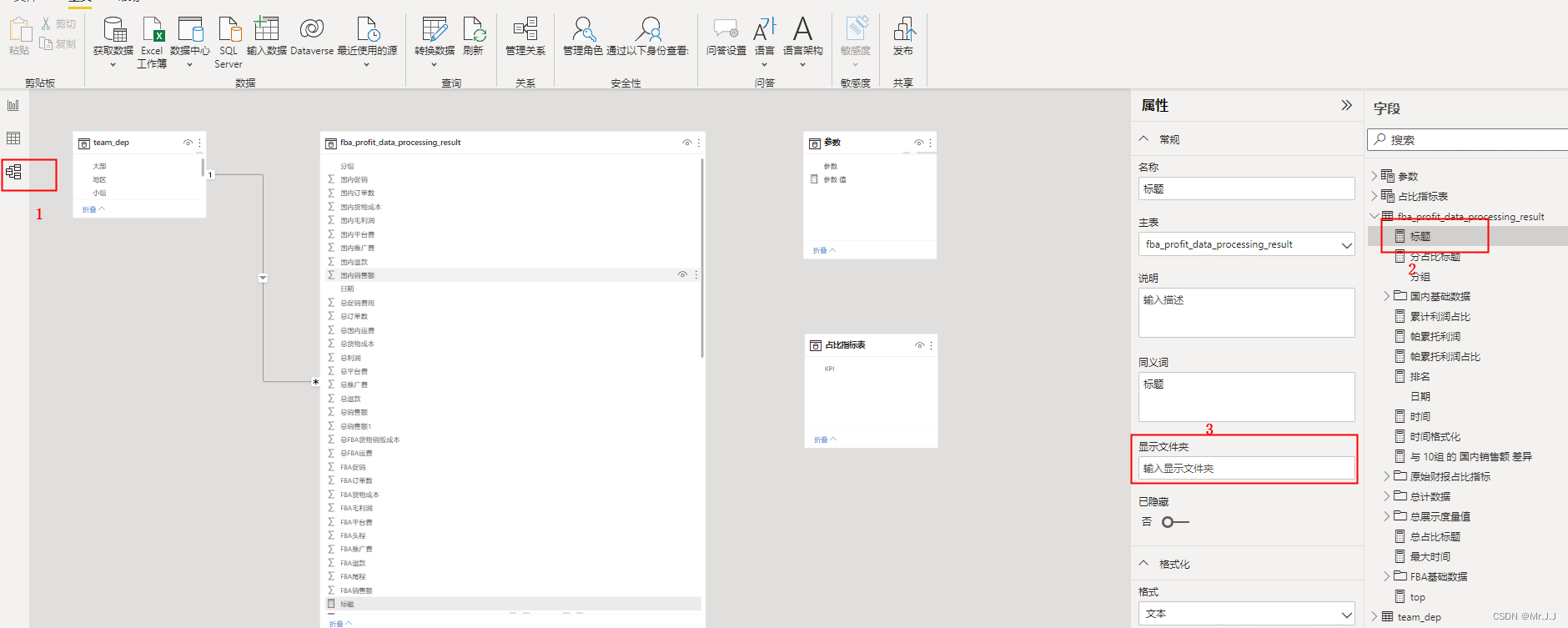Viewport: 1568px width, 628px height.
Task: Click 折叠 link on 参数 card
Action: [824, 250]
